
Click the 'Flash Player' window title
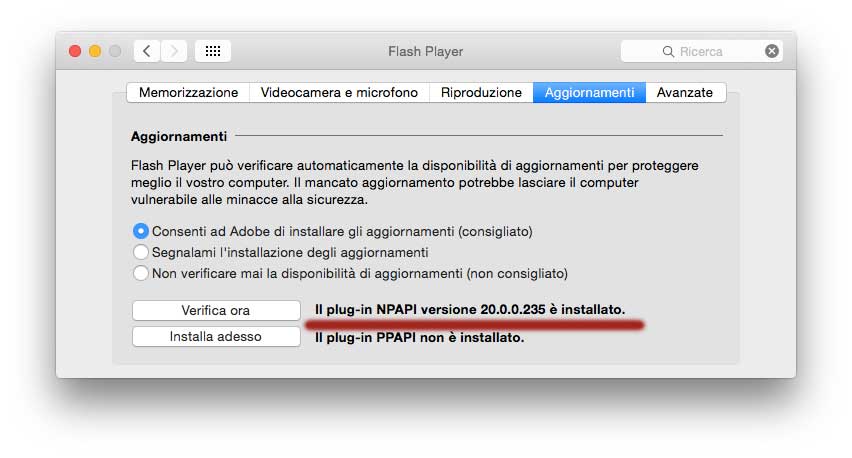click(425, 51)
